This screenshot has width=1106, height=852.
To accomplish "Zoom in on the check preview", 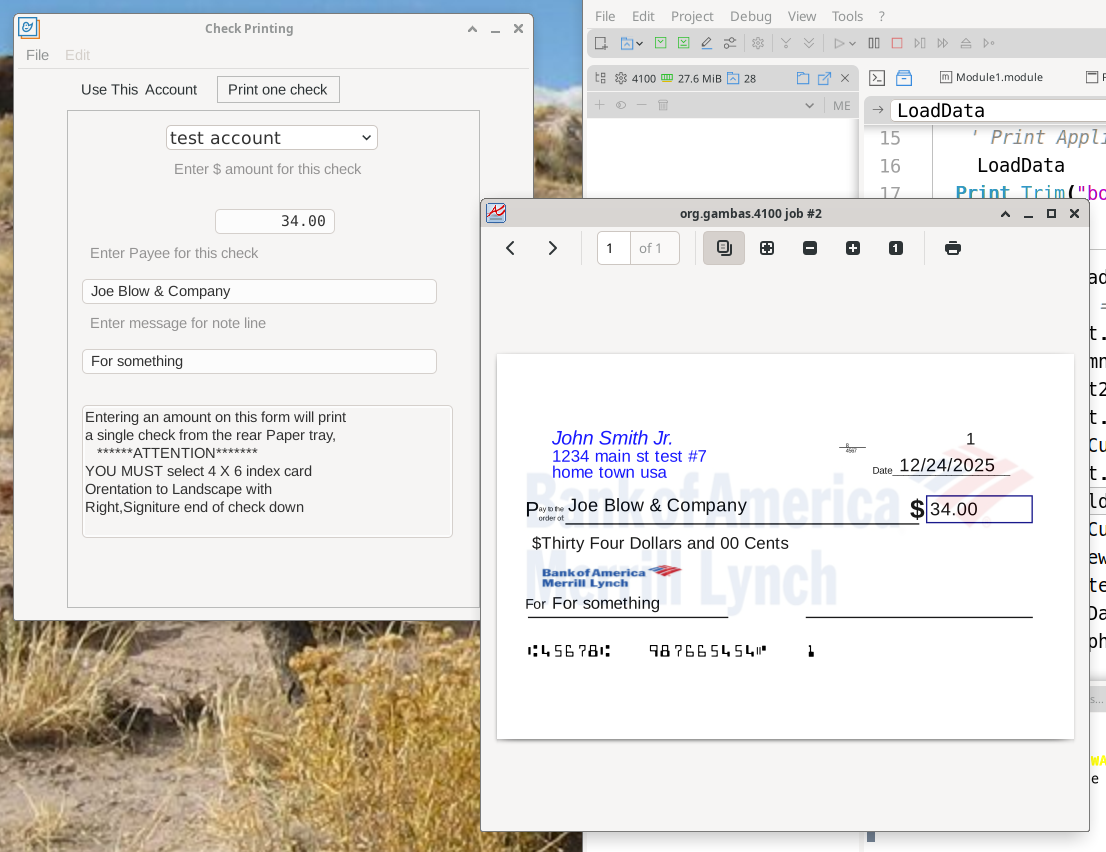I will 853,248.
